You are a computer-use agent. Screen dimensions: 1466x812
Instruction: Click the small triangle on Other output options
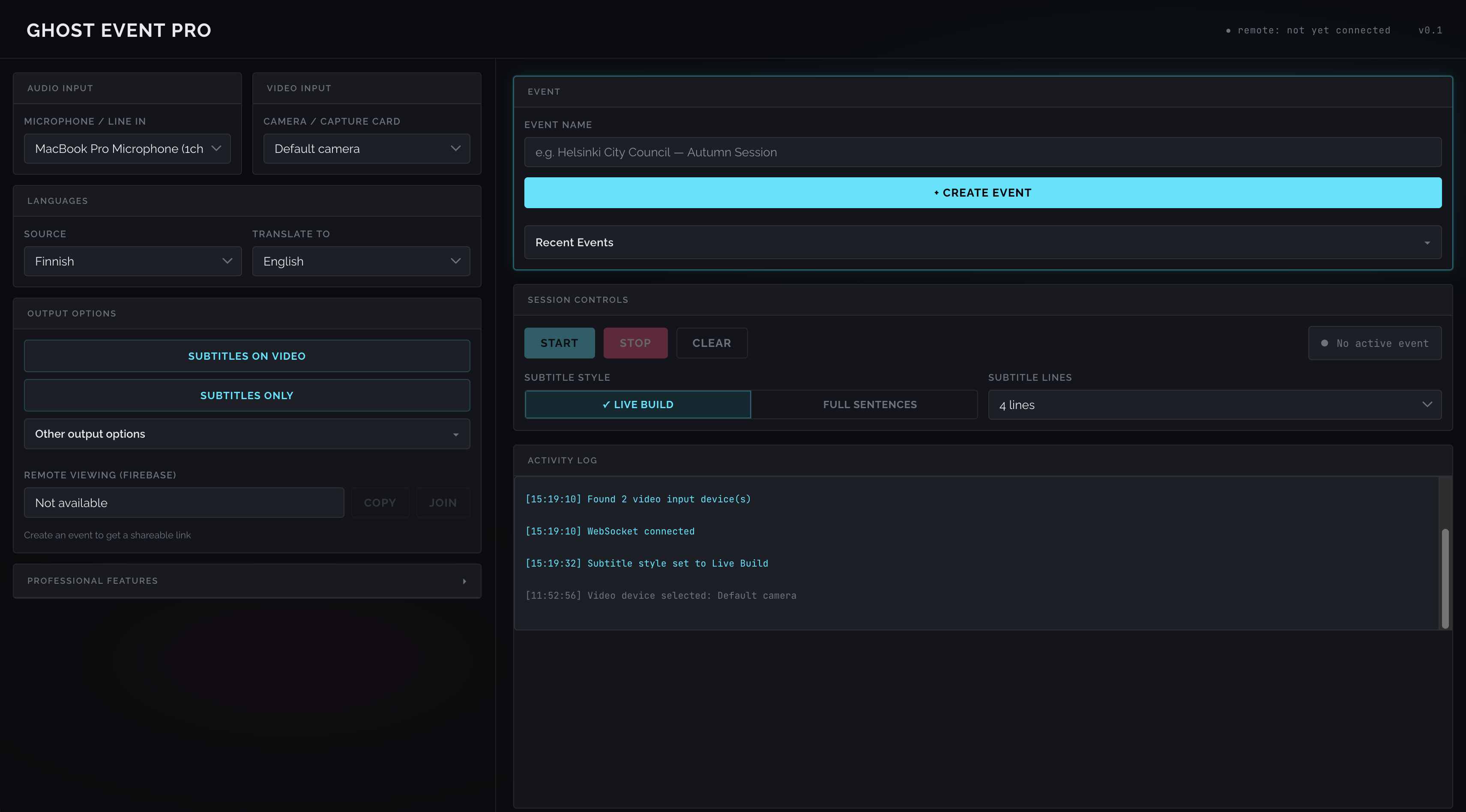click(x=455, y=435)
